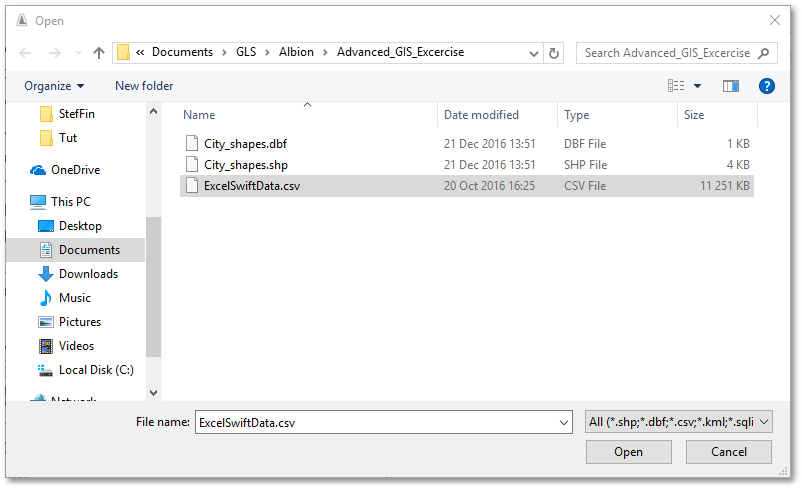Toggle the preview pane
Viewport: 802px width, 489px height.
(x=731, y=86)
